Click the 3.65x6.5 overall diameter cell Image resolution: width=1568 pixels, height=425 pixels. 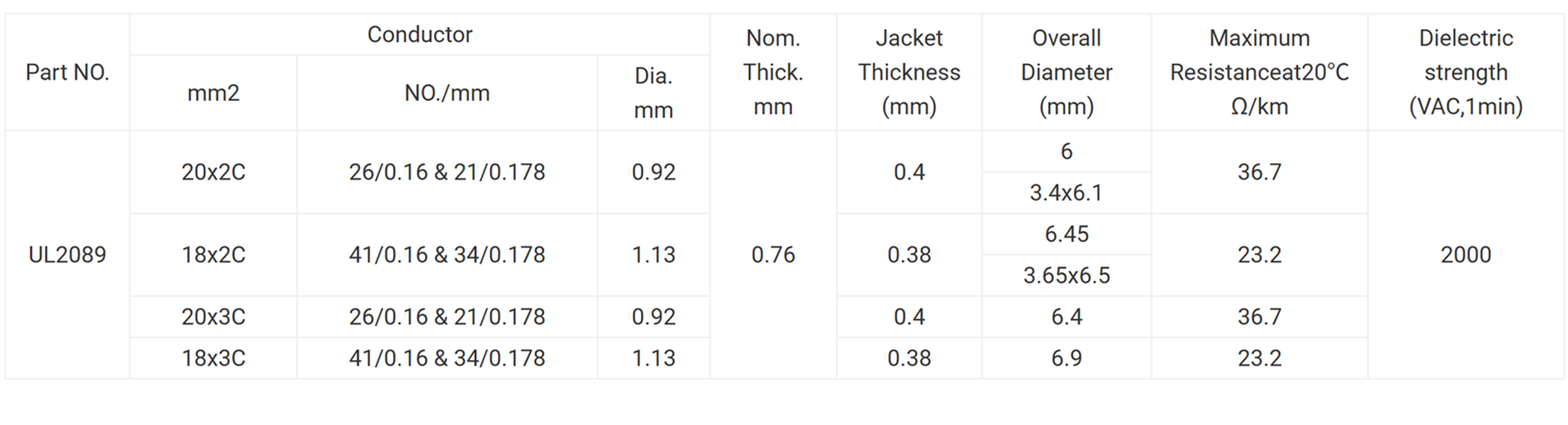1066,276
